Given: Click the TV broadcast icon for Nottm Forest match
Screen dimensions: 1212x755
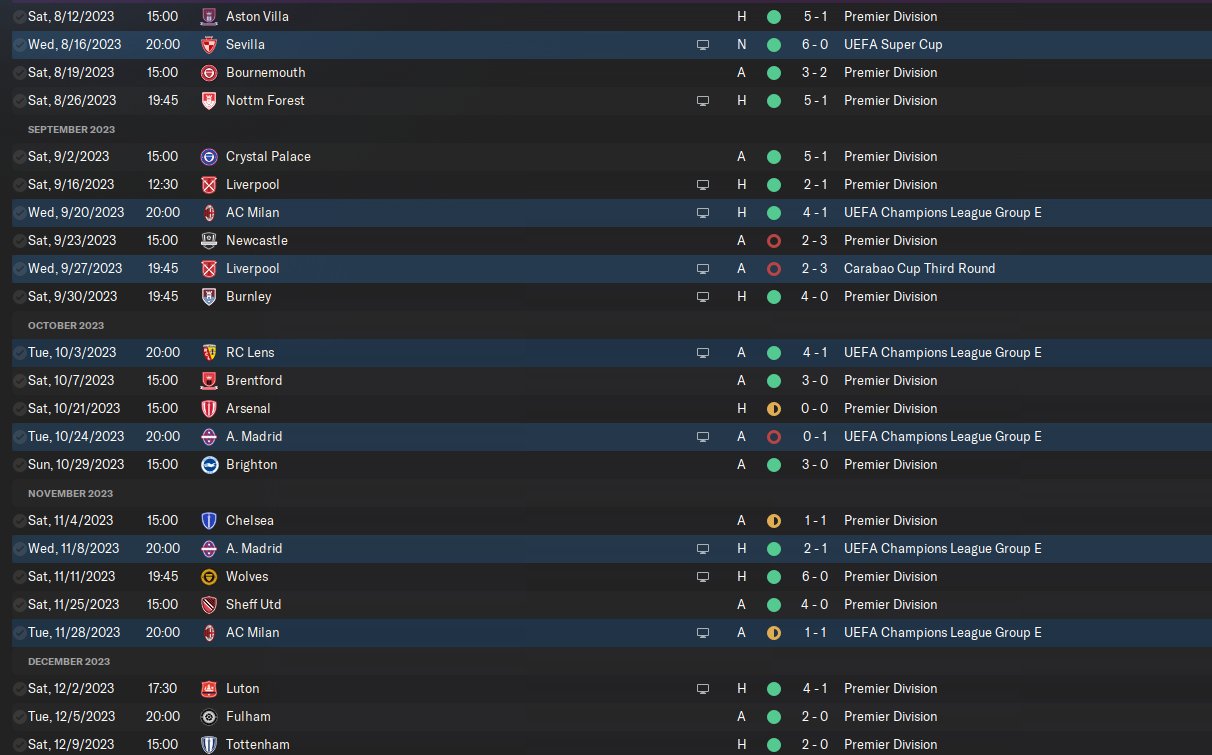Looking at the screenshot, I should (703, 101).
